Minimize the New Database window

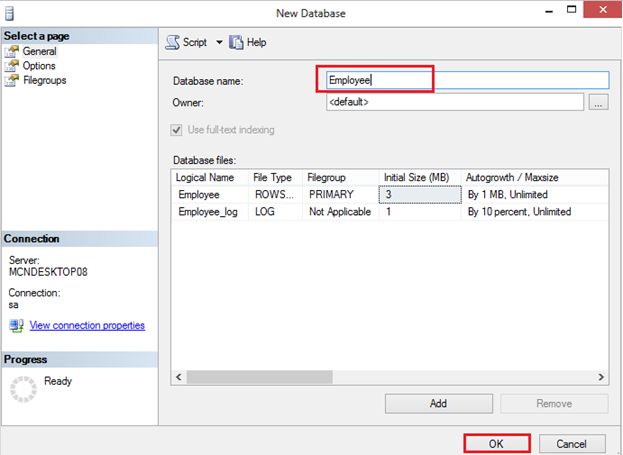pos(549,12)
